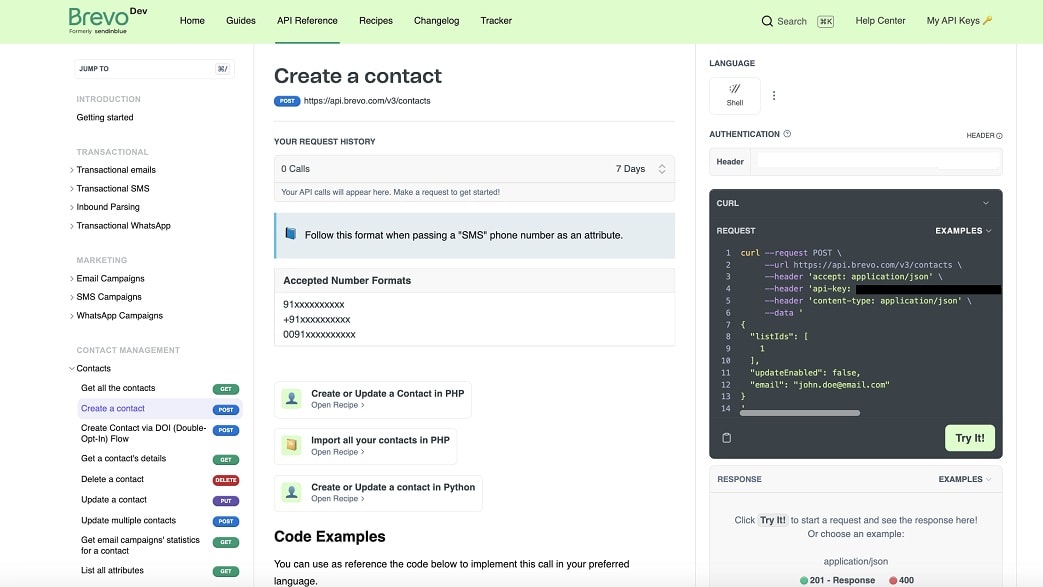Collapse the CURL panel chevron
The height and width of the screenshot is (587, 1043).
coord(986,203)
